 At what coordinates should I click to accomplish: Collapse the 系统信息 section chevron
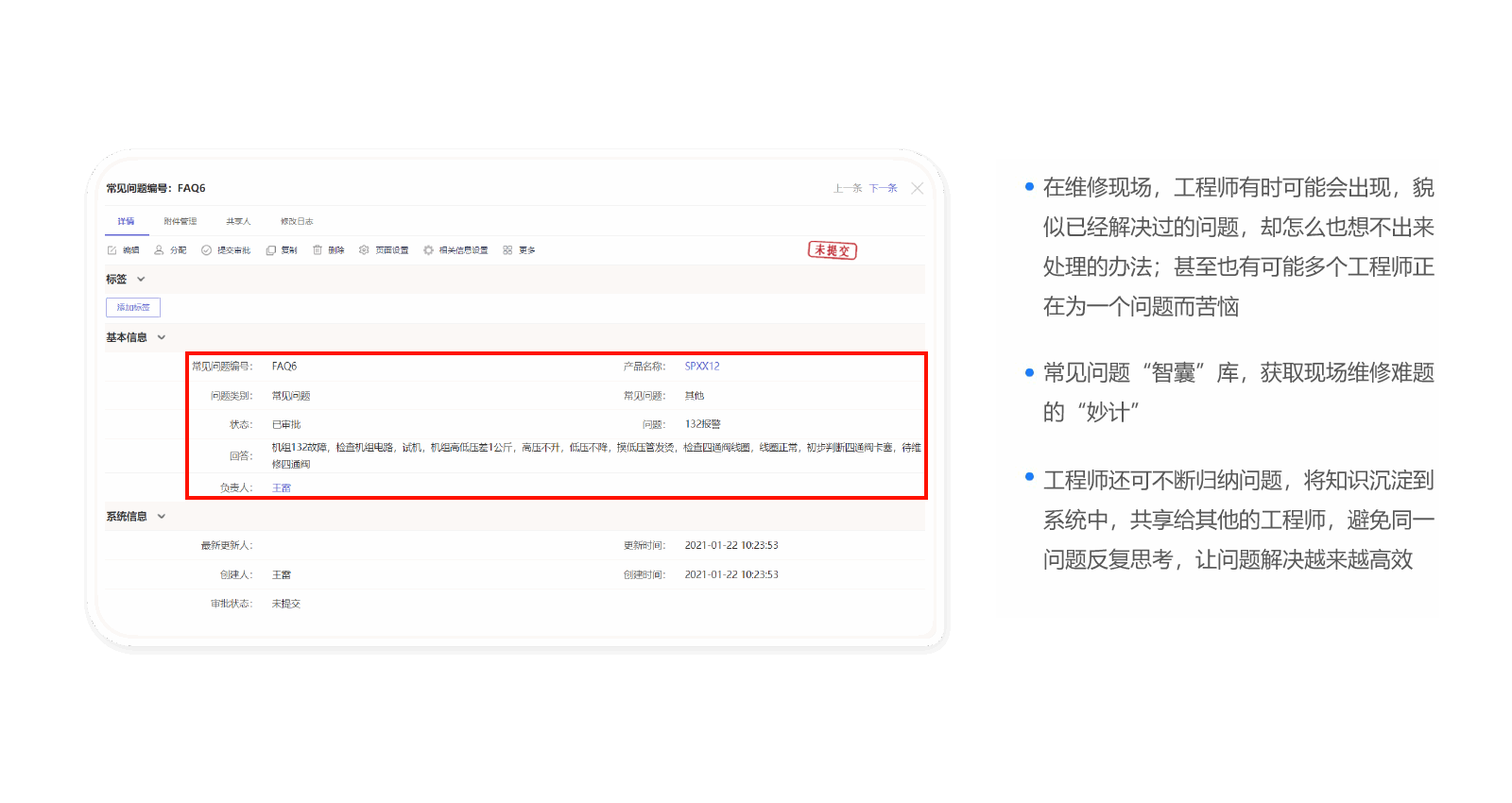(162, 517)
